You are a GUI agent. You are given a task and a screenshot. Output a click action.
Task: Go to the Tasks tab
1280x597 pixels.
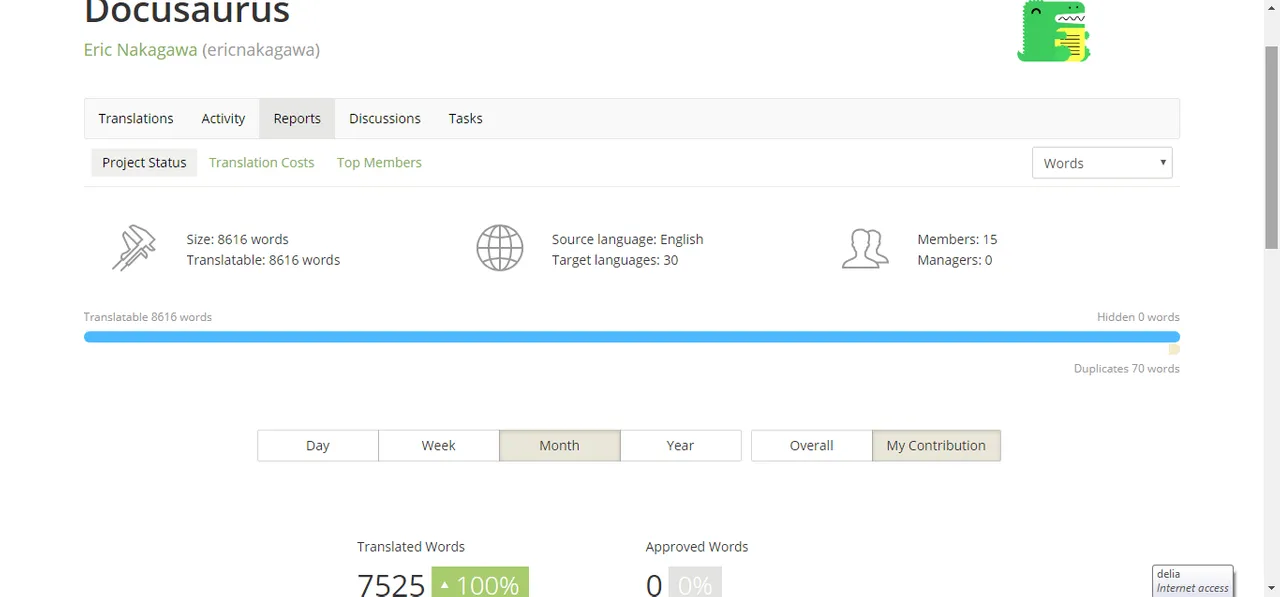tap(466, 118)
